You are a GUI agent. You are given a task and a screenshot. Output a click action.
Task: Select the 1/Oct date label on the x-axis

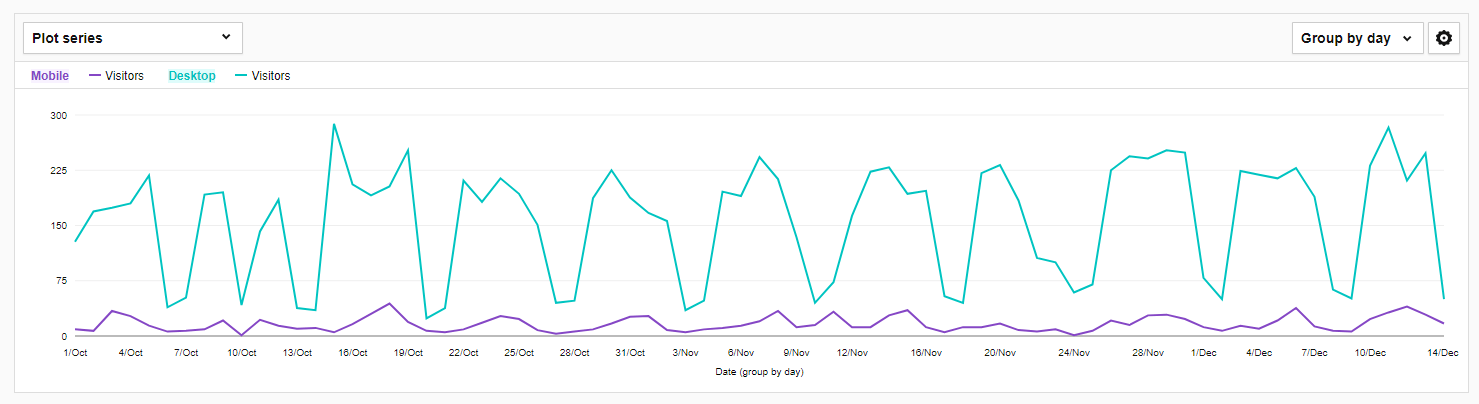click(75, 353)
